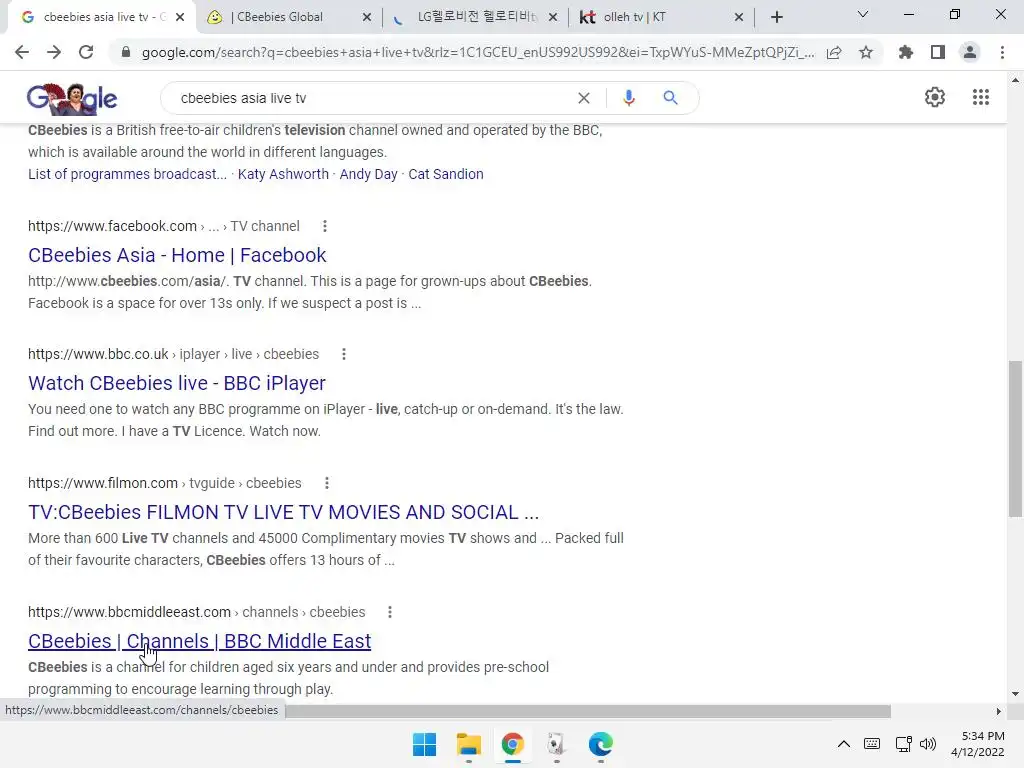Open Watch CBeebies live - BBC iPlayer

tap(176, 383)
